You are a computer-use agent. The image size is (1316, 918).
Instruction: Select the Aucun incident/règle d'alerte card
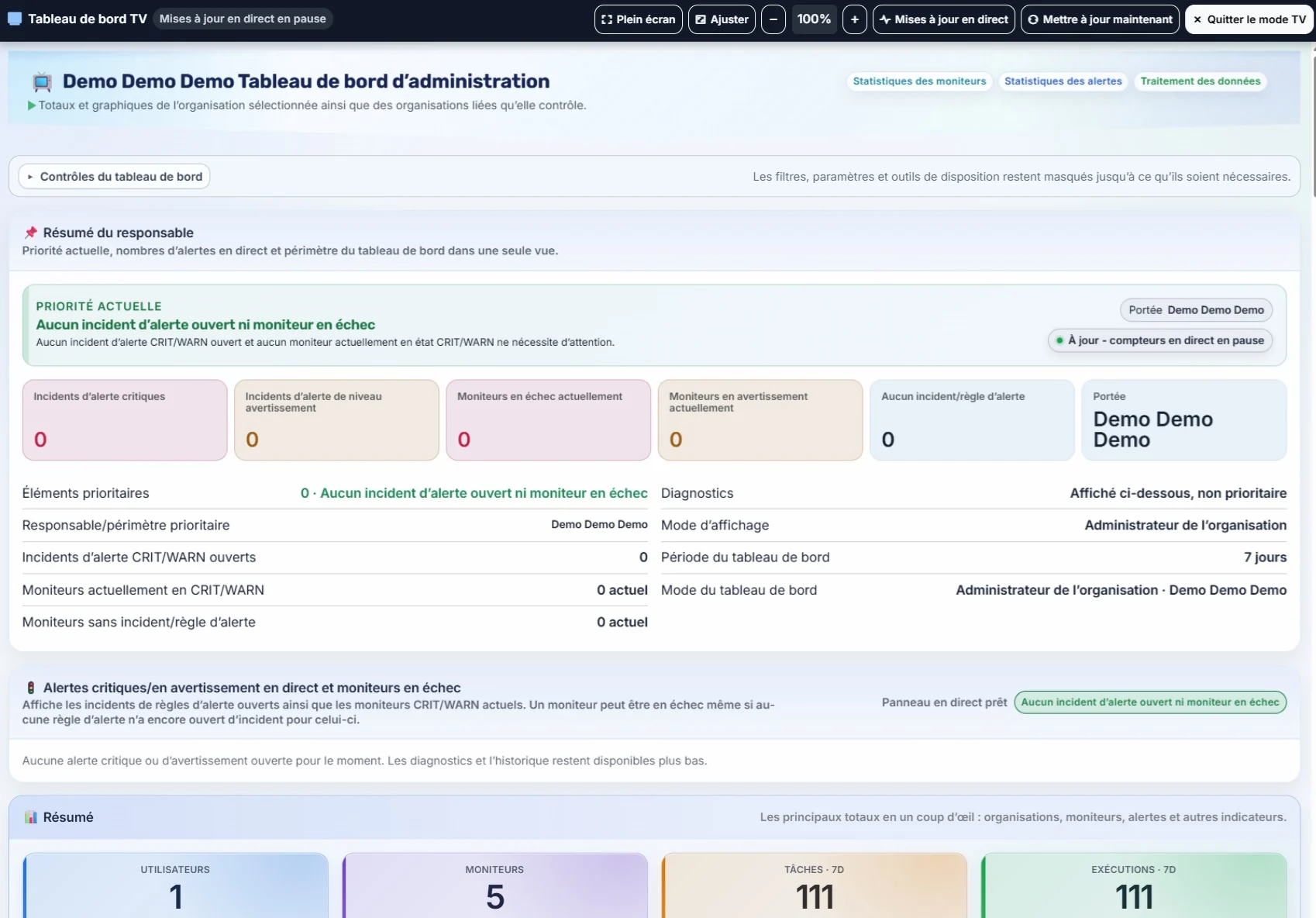tap(972, 420)
